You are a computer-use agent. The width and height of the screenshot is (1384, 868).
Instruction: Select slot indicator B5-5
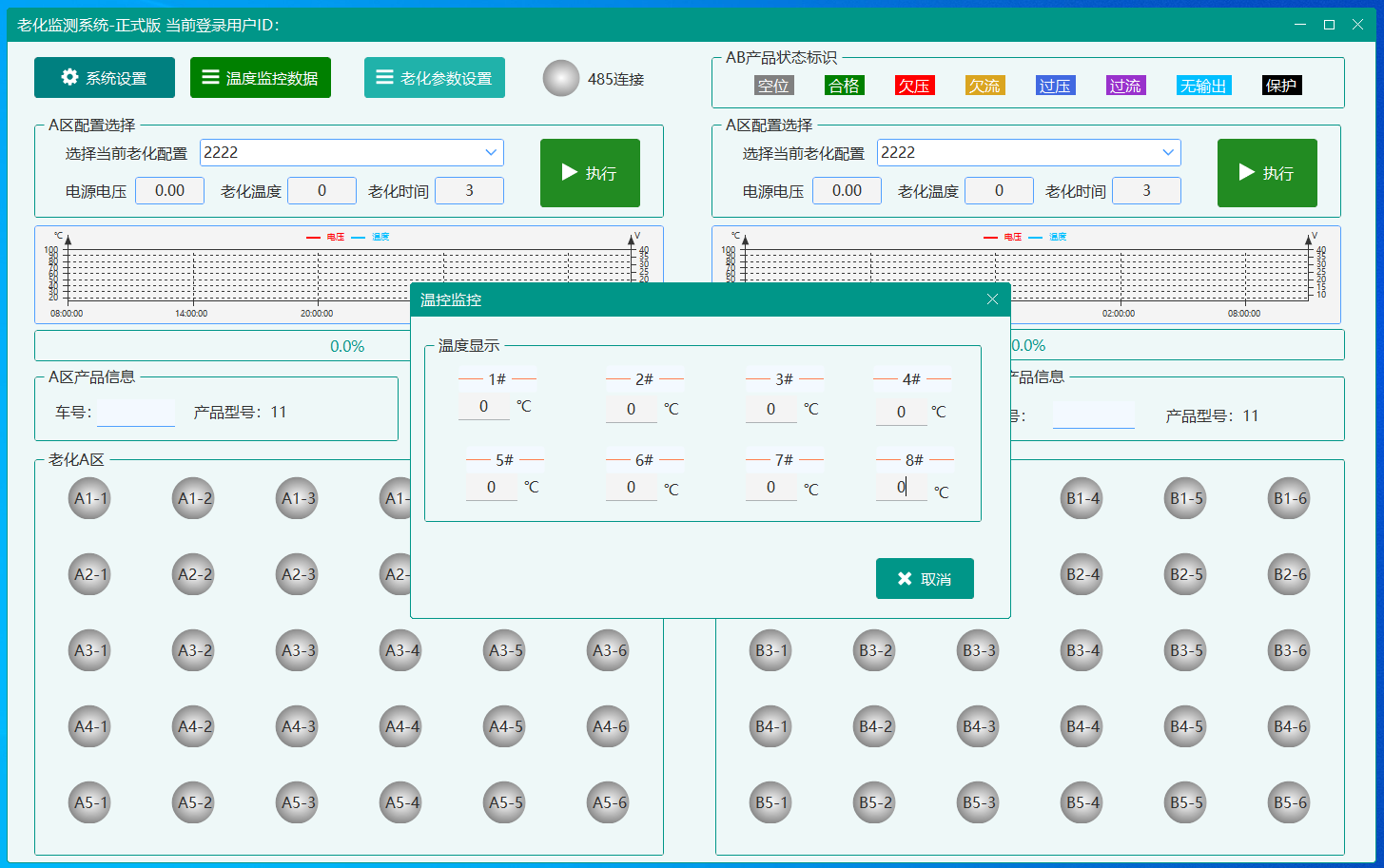pyautogui.click(x=1186, y=802)
